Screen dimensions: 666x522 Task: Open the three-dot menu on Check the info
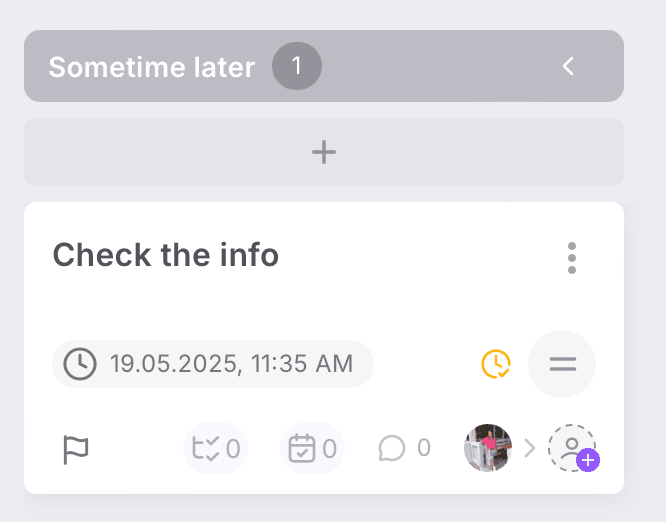572,257
